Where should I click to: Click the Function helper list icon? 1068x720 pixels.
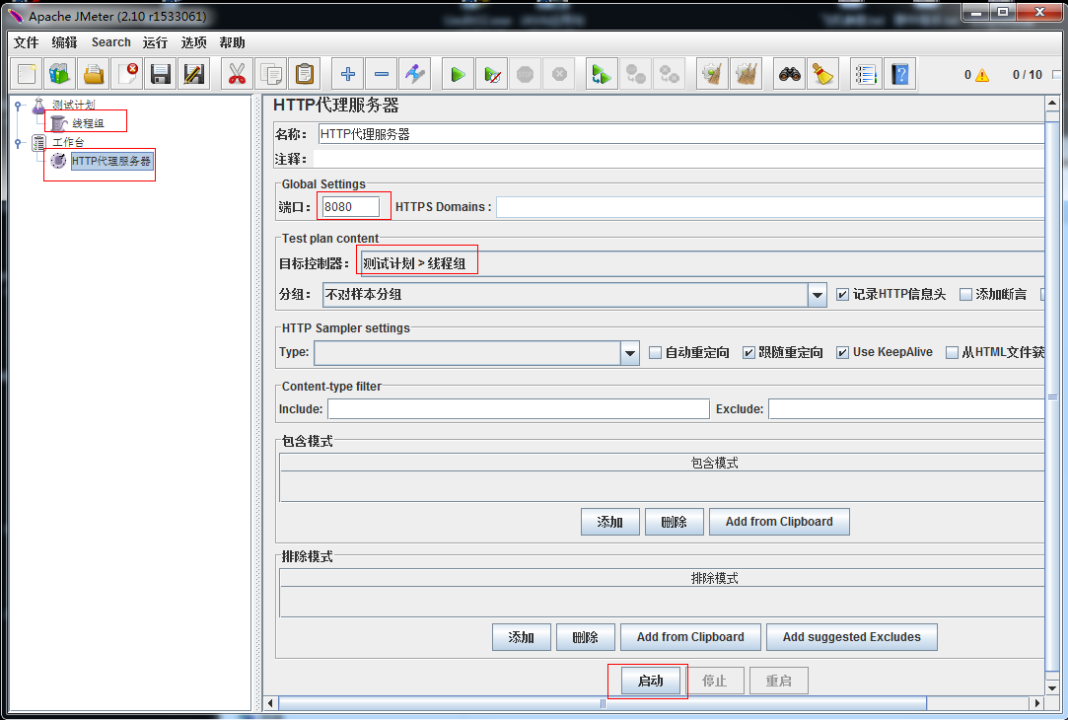coord(866,74)
